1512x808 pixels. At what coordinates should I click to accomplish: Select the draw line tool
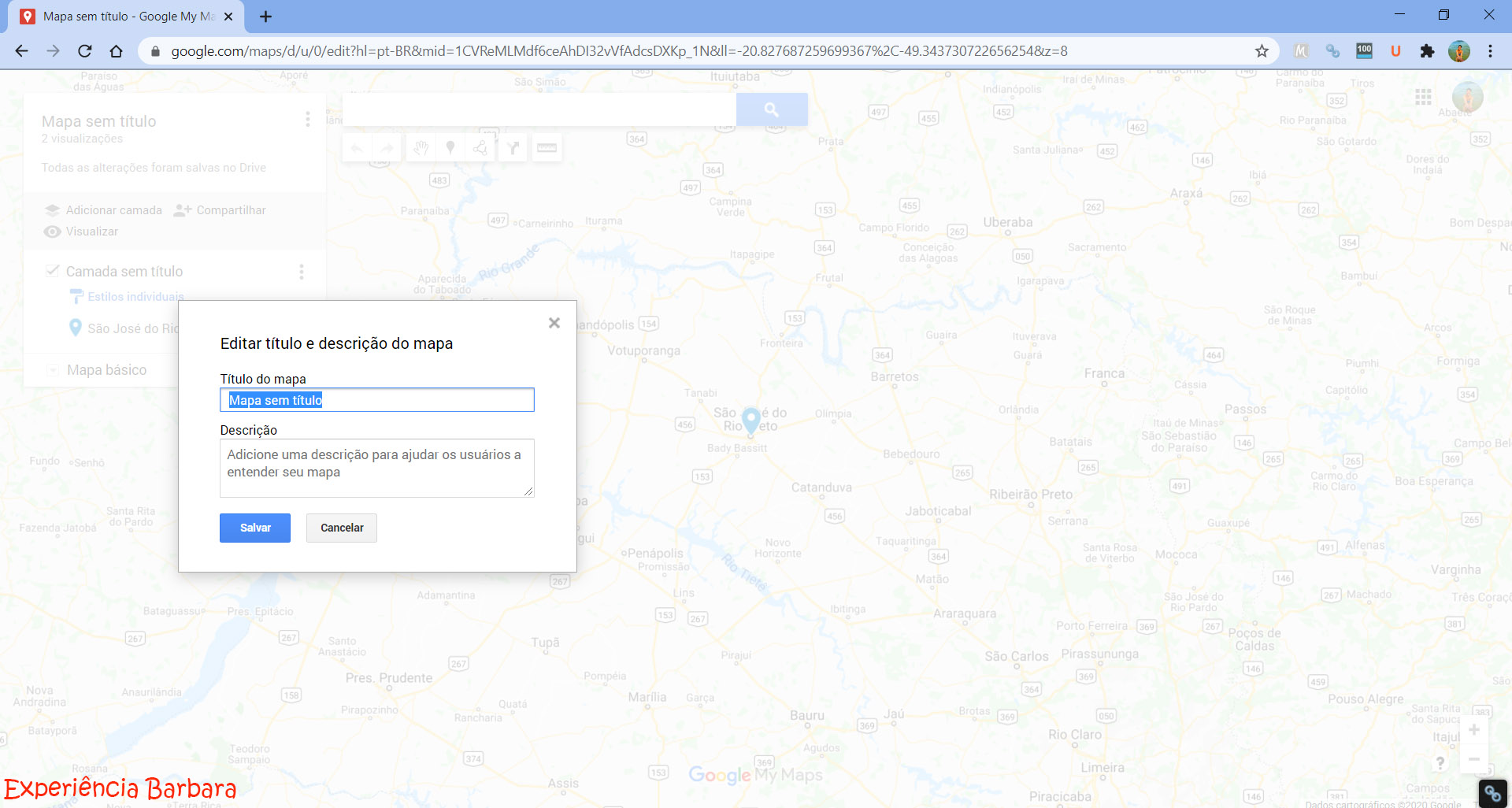[480, 147]
